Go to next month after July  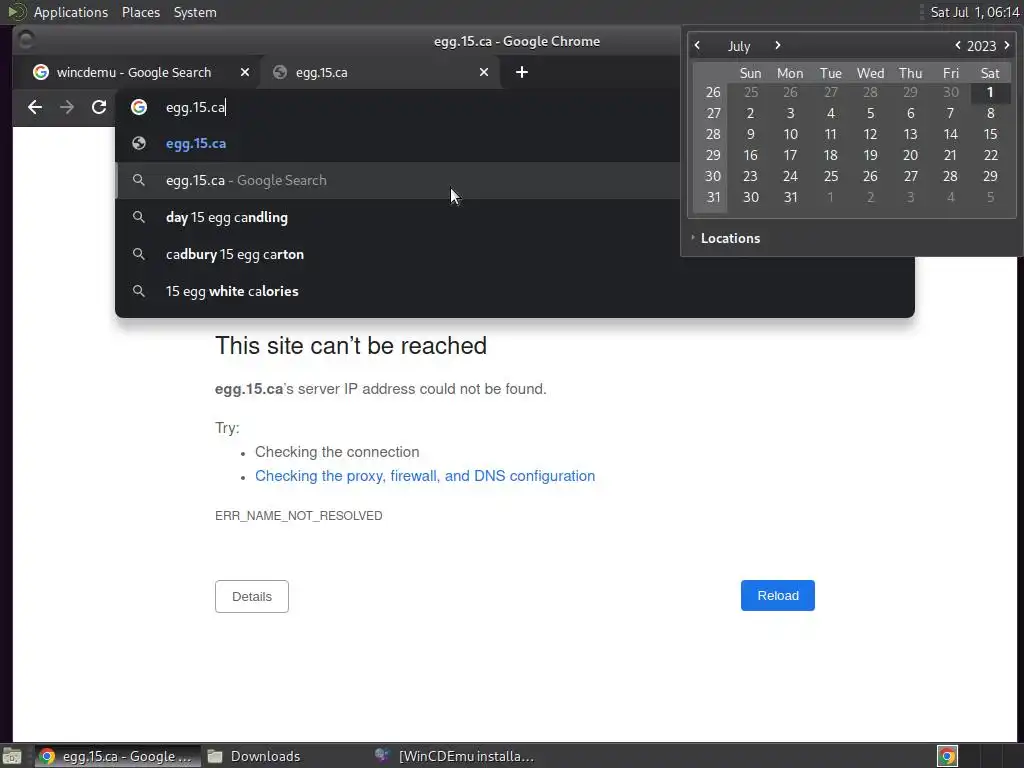[777, 45]
